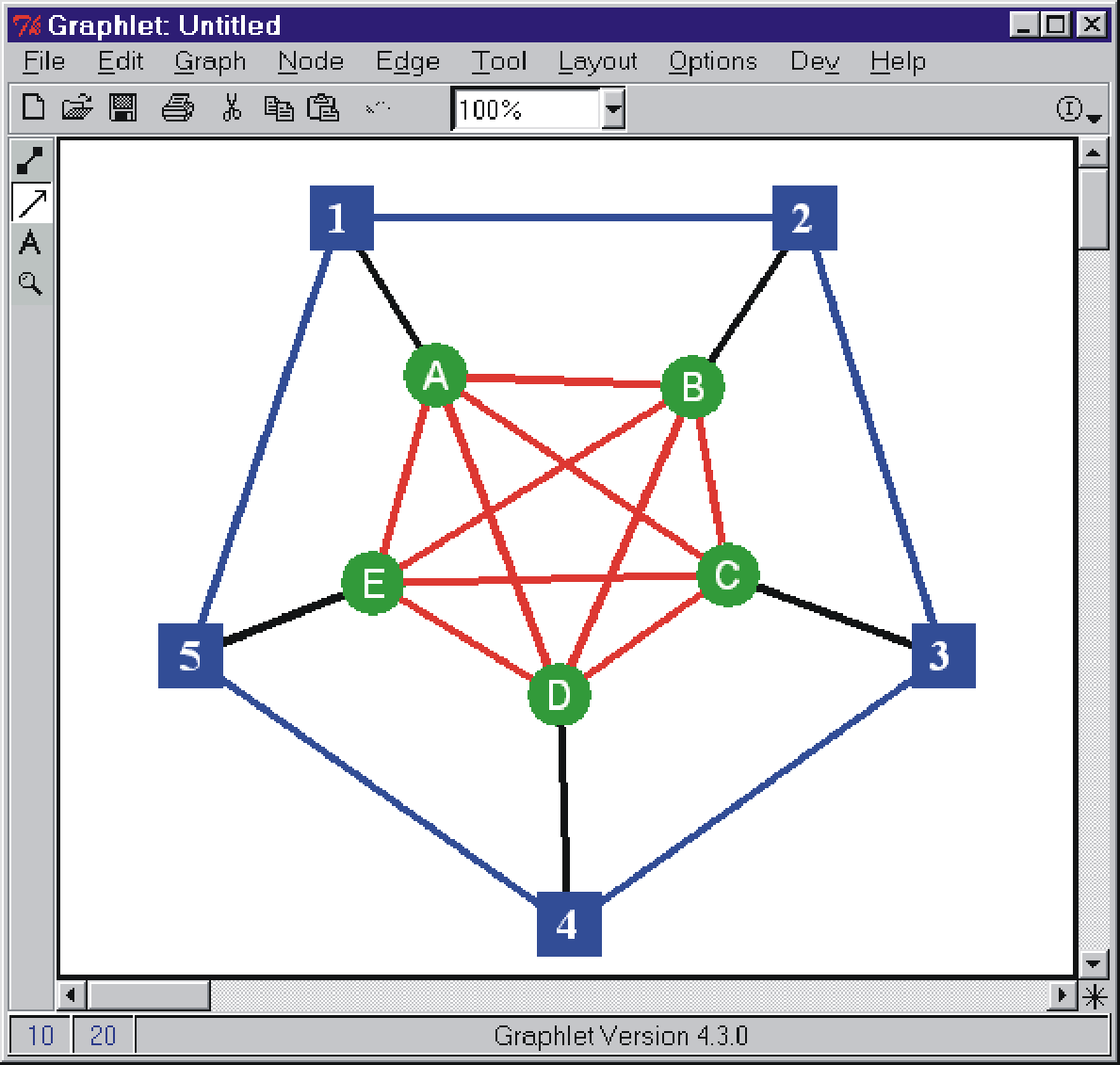Select the Text label tool (A)
Screen dimensions: 1120x1065
[x=30, y=243]
